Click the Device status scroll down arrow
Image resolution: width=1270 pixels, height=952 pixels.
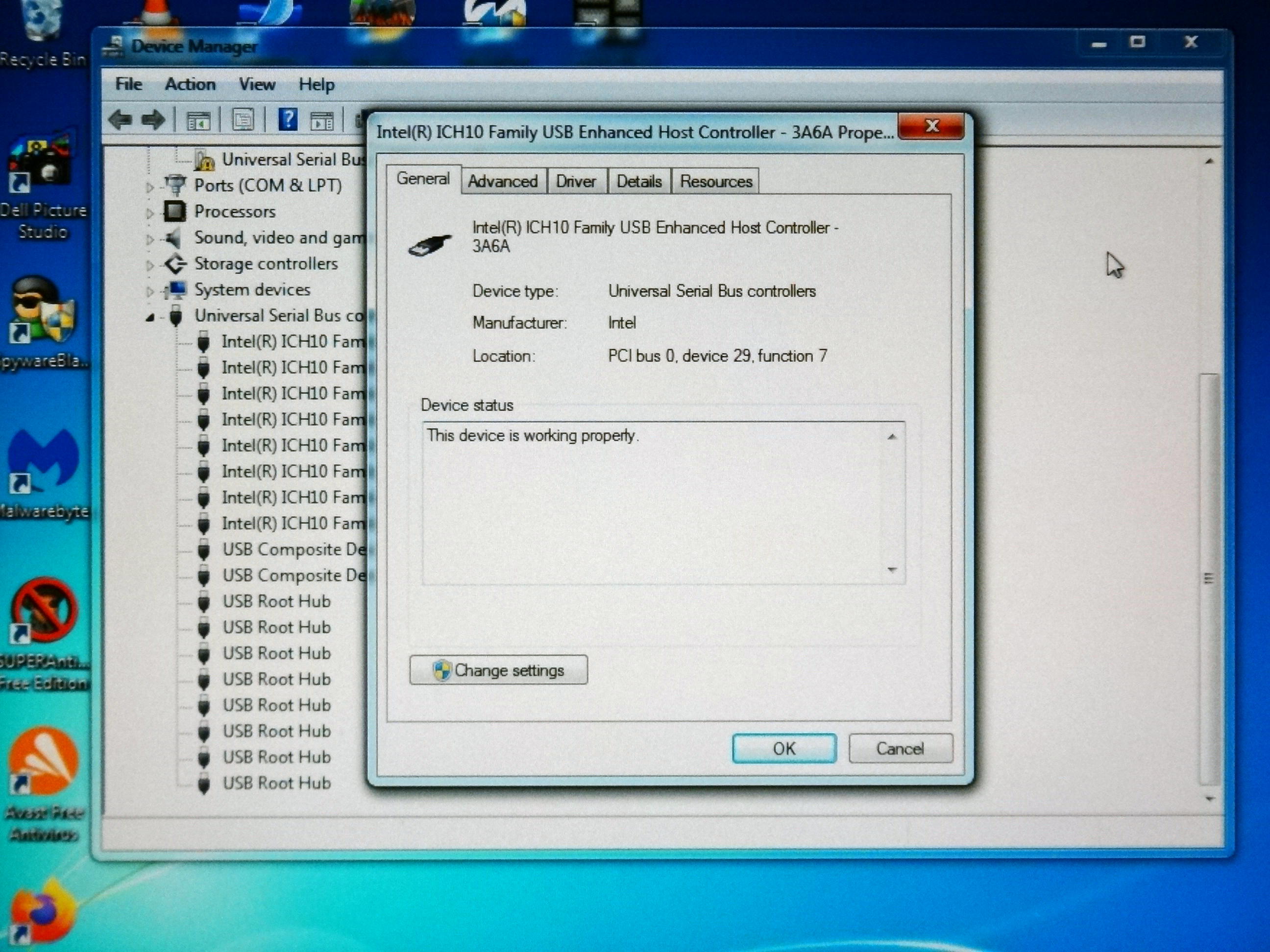892,569
